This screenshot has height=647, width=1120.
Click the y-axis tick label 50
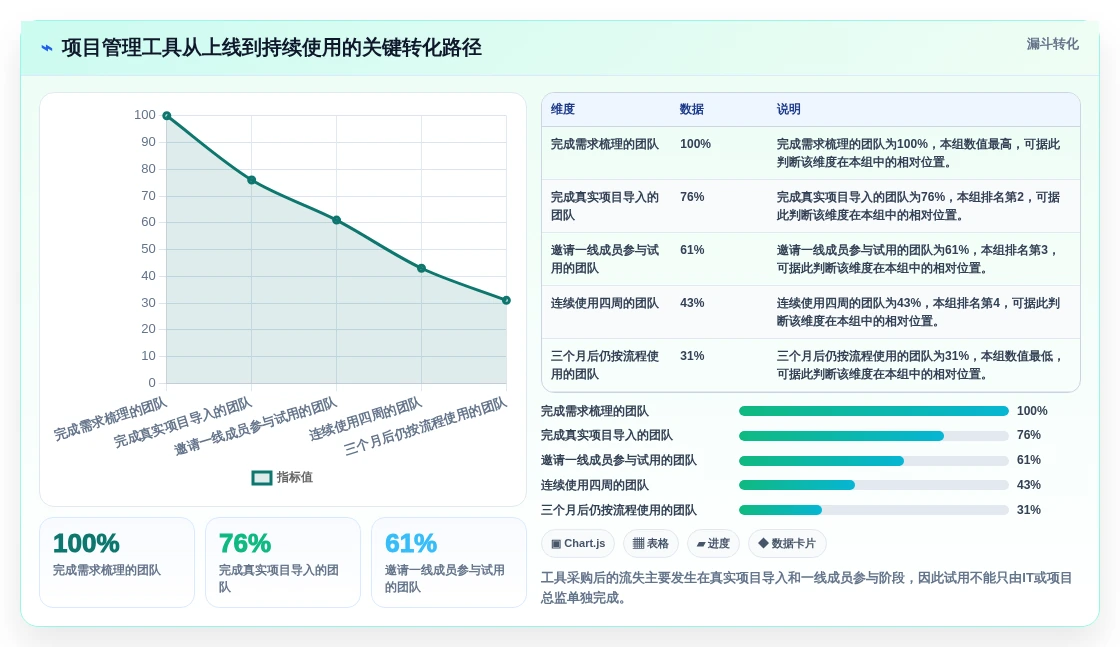148,249
